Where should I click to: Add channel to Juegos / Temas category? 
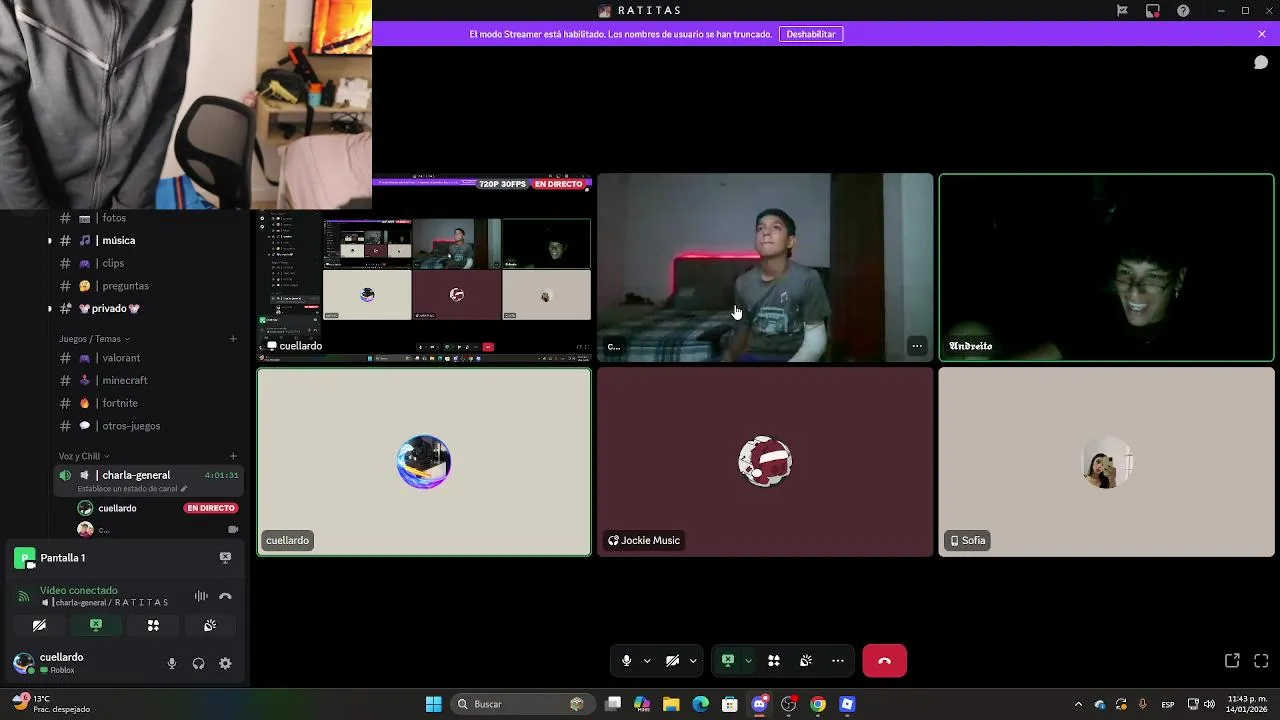click(233, 339)
